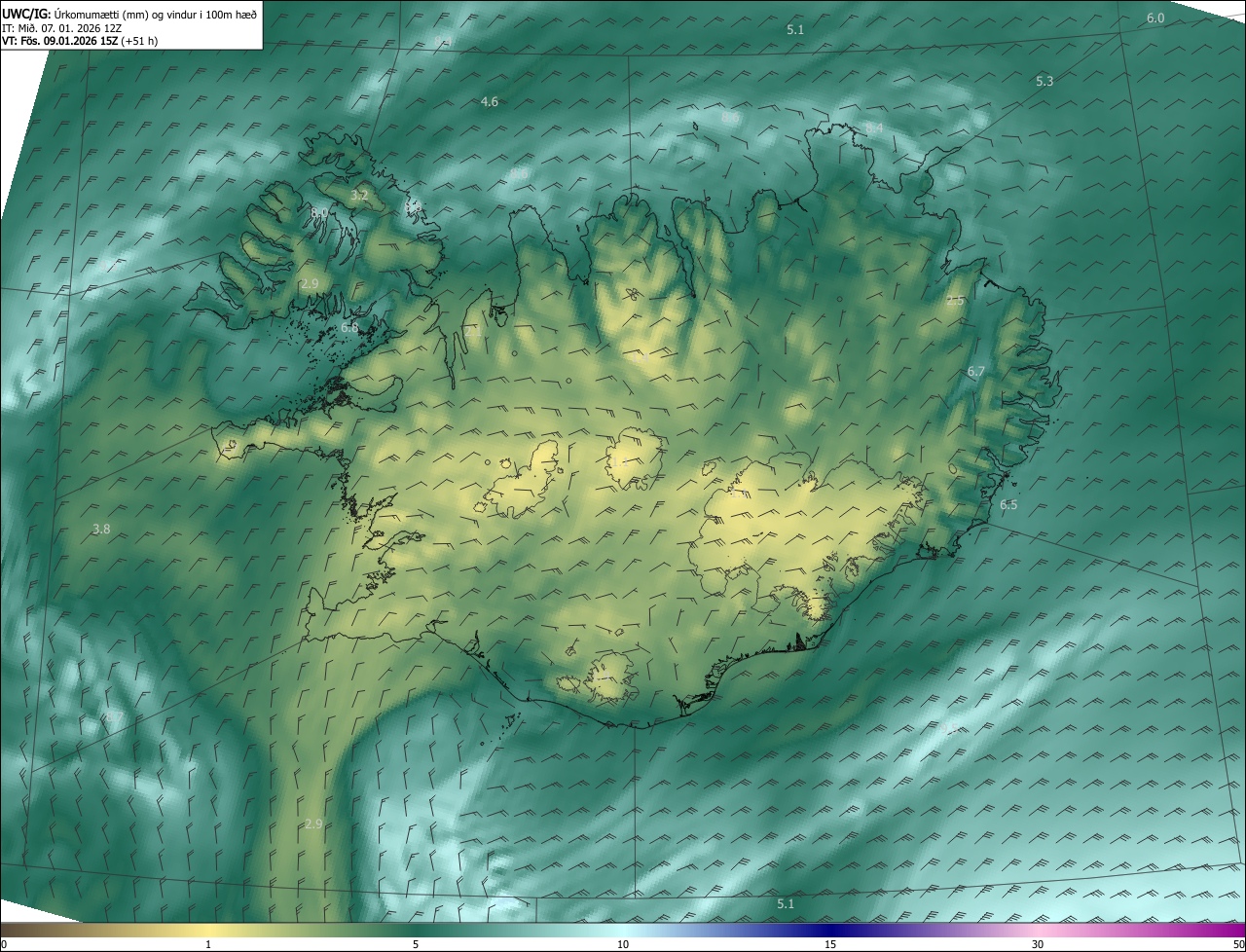This screenshot has height=952, width=1246.
Task: Click the title line "Úrkomumætti (mm) og vindur"
Action: [124, 13]
